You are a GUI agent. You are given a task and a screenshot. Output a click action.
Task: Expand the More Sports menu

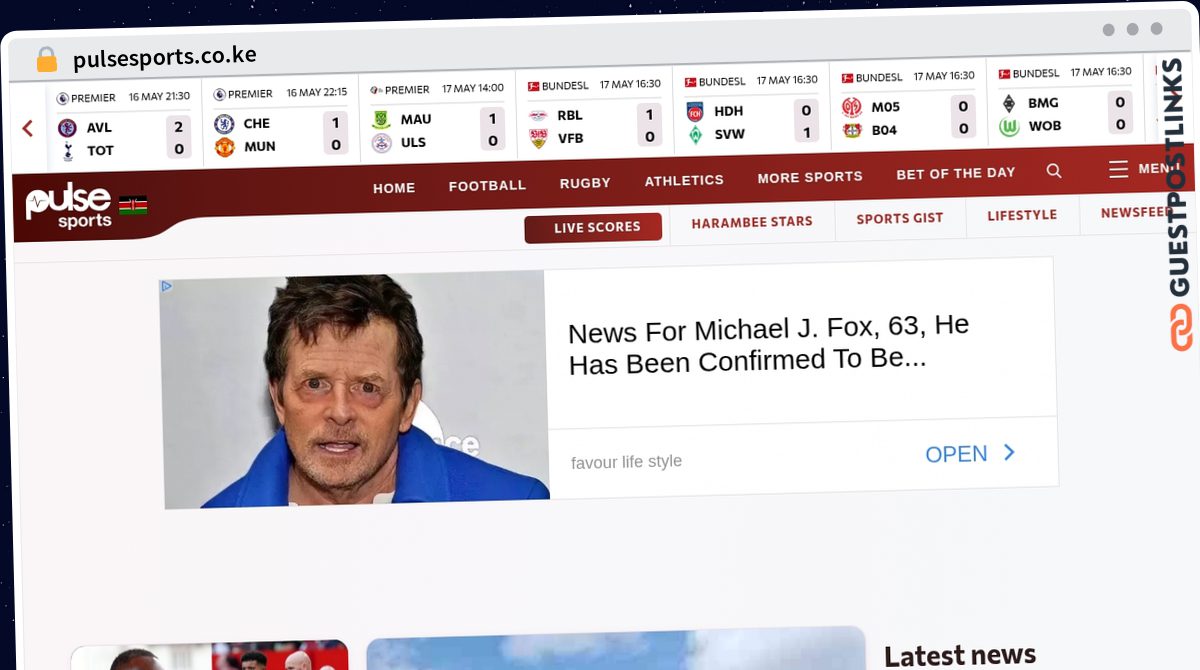(809, 177)
